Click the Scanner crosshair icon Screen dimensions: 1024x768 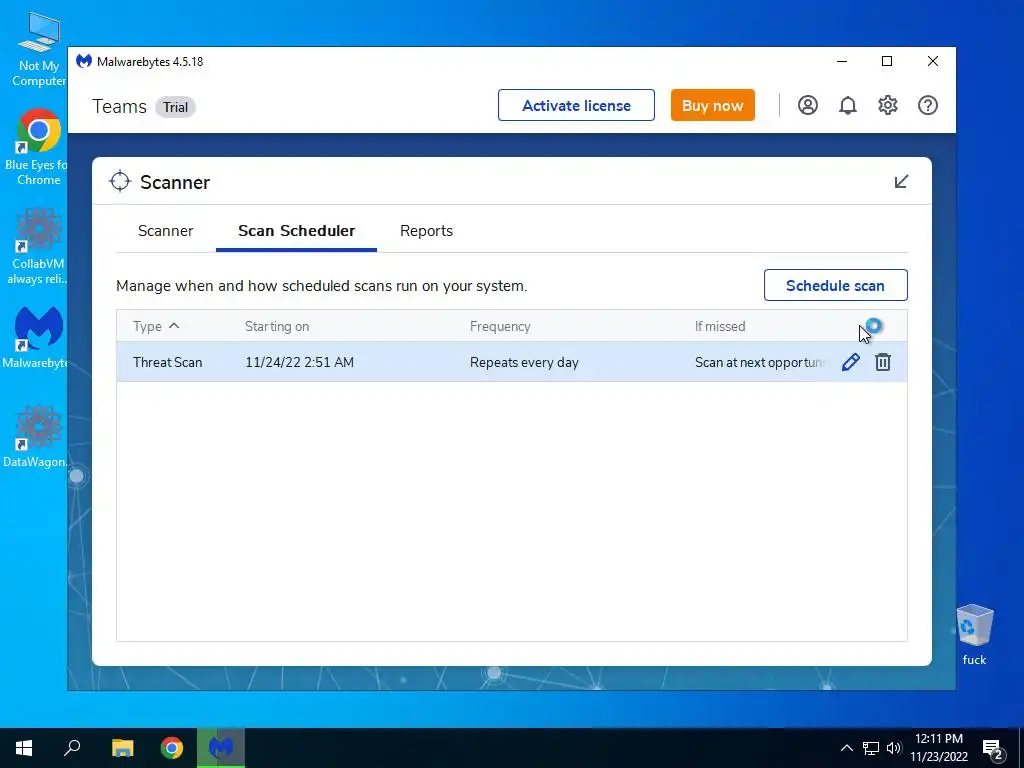(x=120, y=182)
